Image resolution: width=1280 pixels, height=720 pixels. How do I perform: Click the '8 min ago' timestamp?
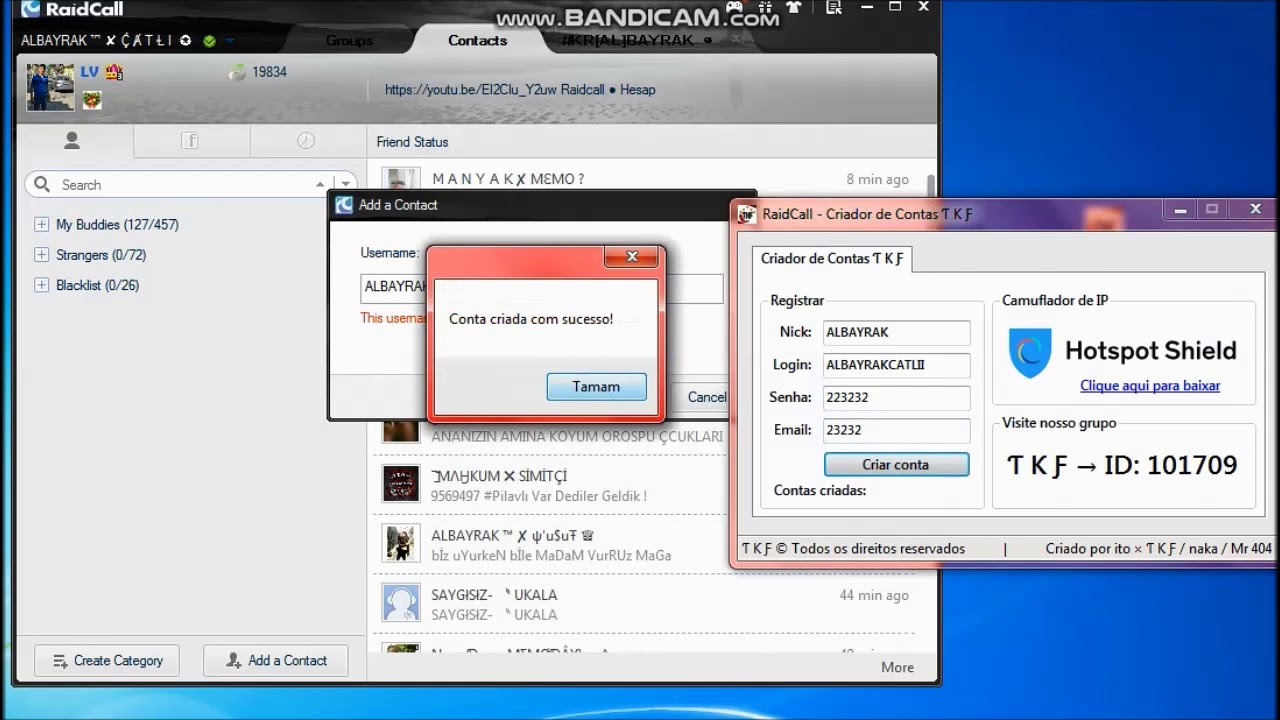pyautogui.click(x=877, y=180)
